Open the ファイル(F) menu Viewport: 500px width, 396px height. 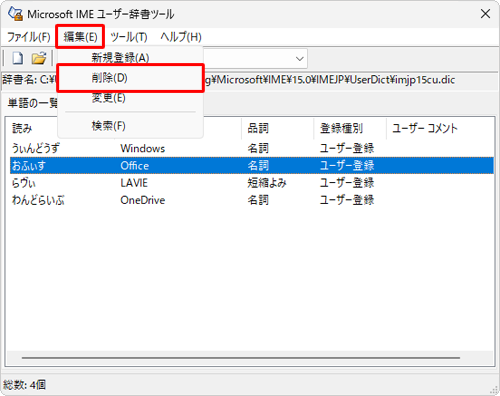click(x=29, y=37)
